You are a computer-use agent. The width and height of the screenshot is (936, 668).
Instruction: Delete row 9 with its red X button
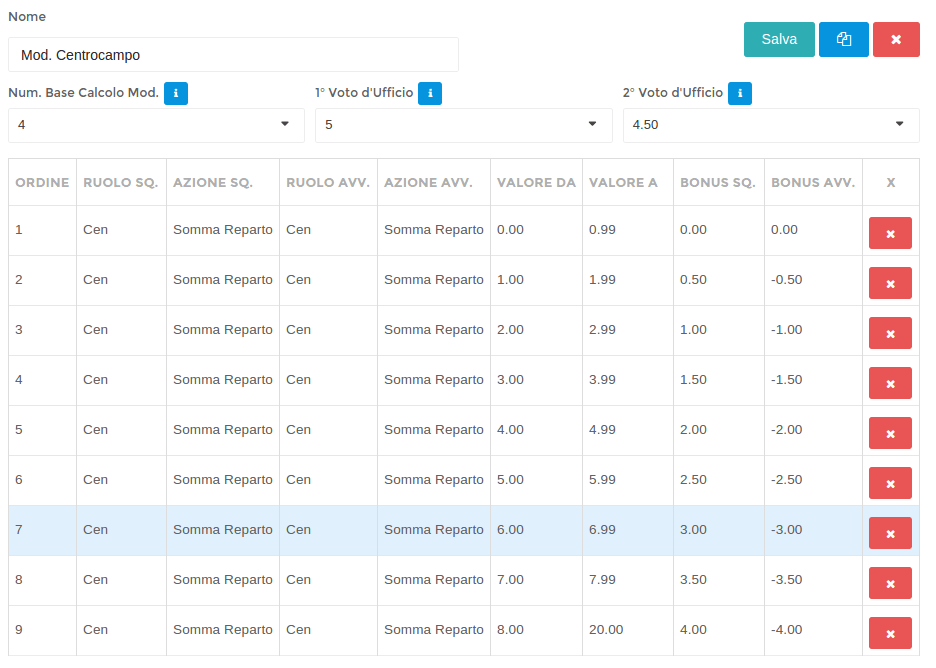pyautogui.click(x=890, y=633)
